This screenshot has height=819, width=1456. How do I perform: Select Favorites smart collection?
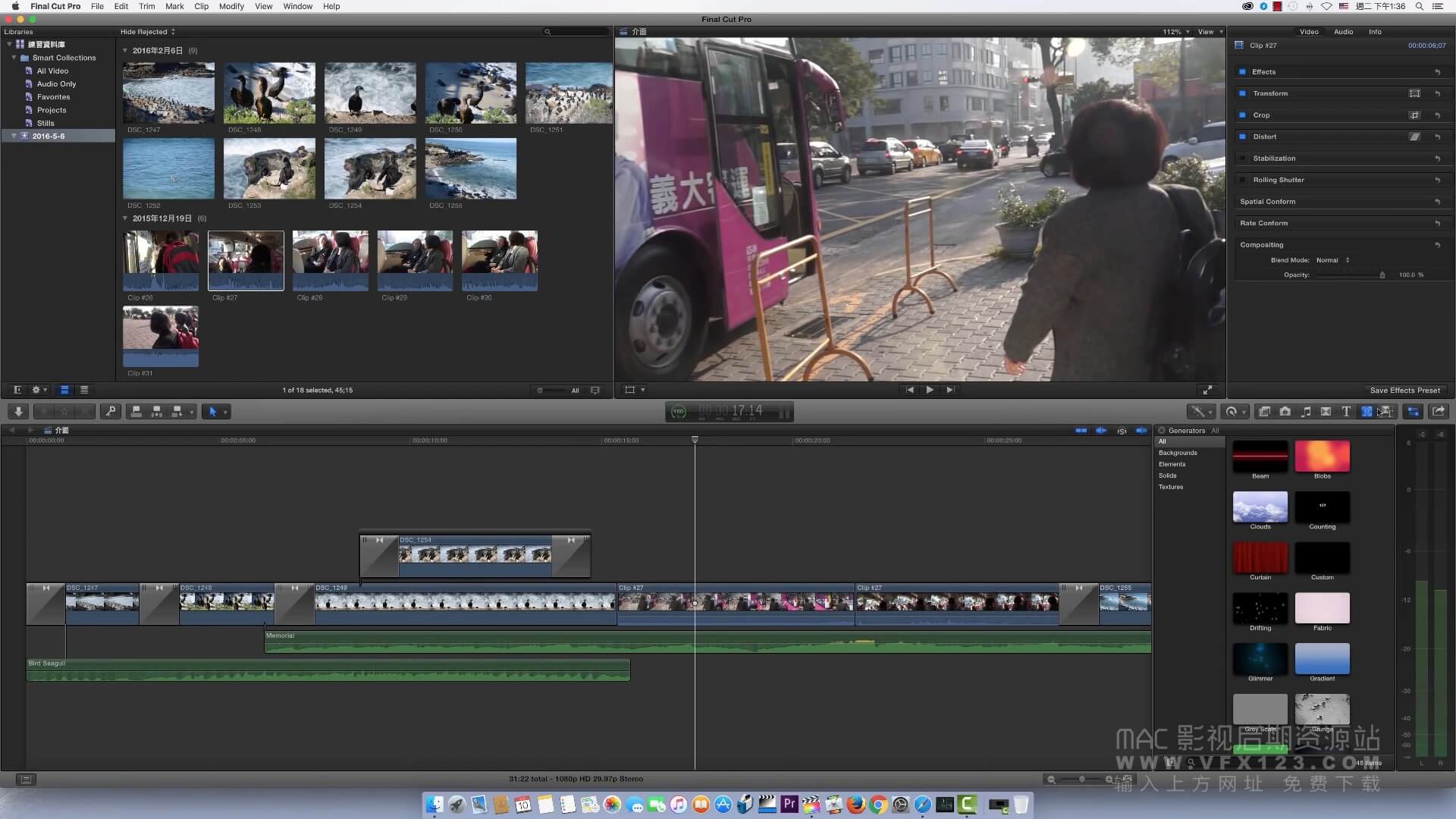click(x=53, y=97)
